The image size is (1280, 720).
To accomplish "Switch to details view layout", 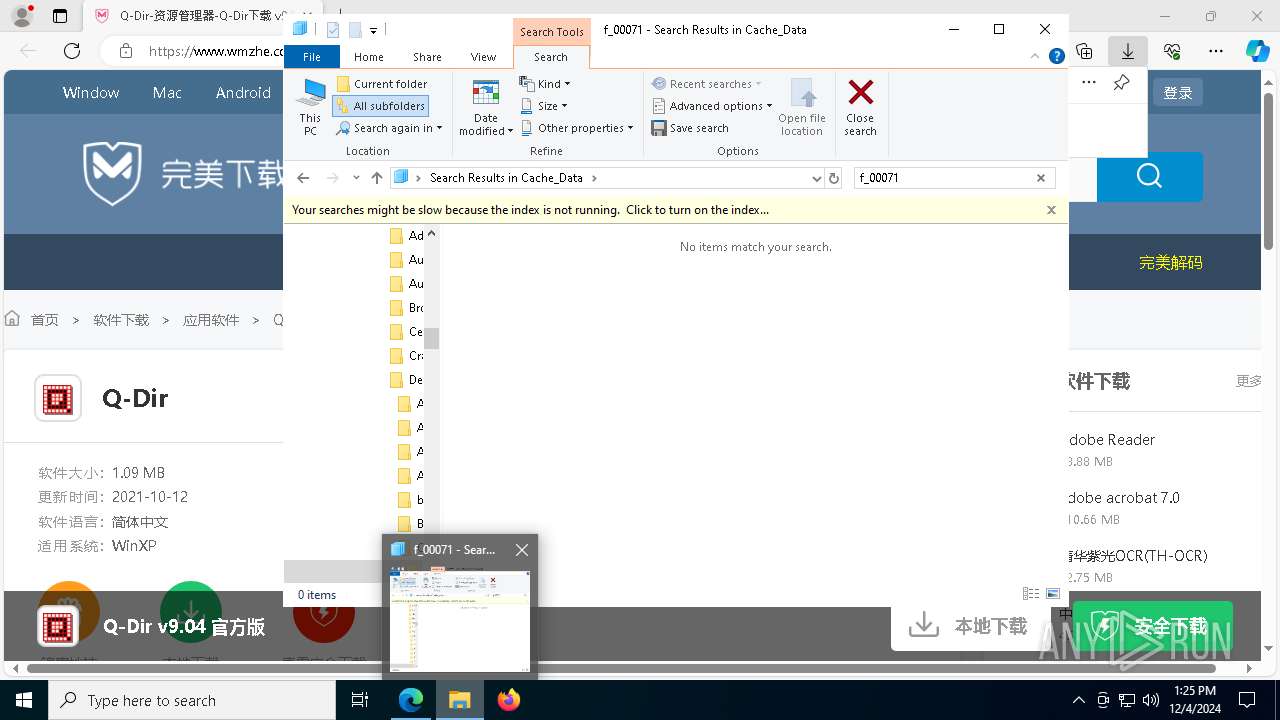I will 1031,594.
